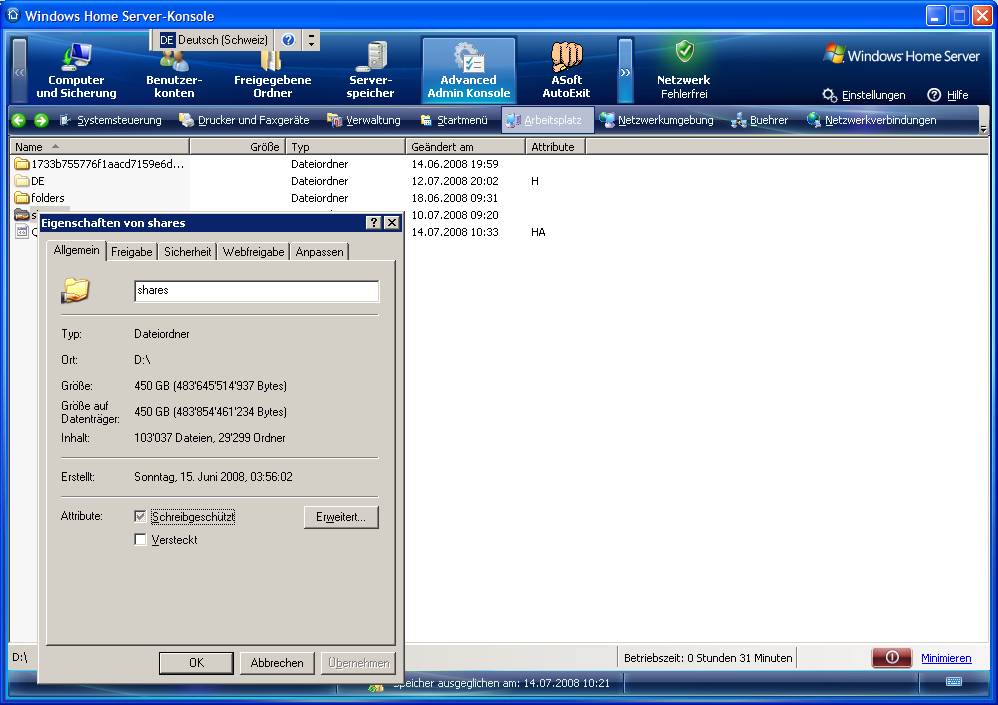Click the date 12.07.2008 20:02
Screen dimensions: 998x705
tap(455, 181)
